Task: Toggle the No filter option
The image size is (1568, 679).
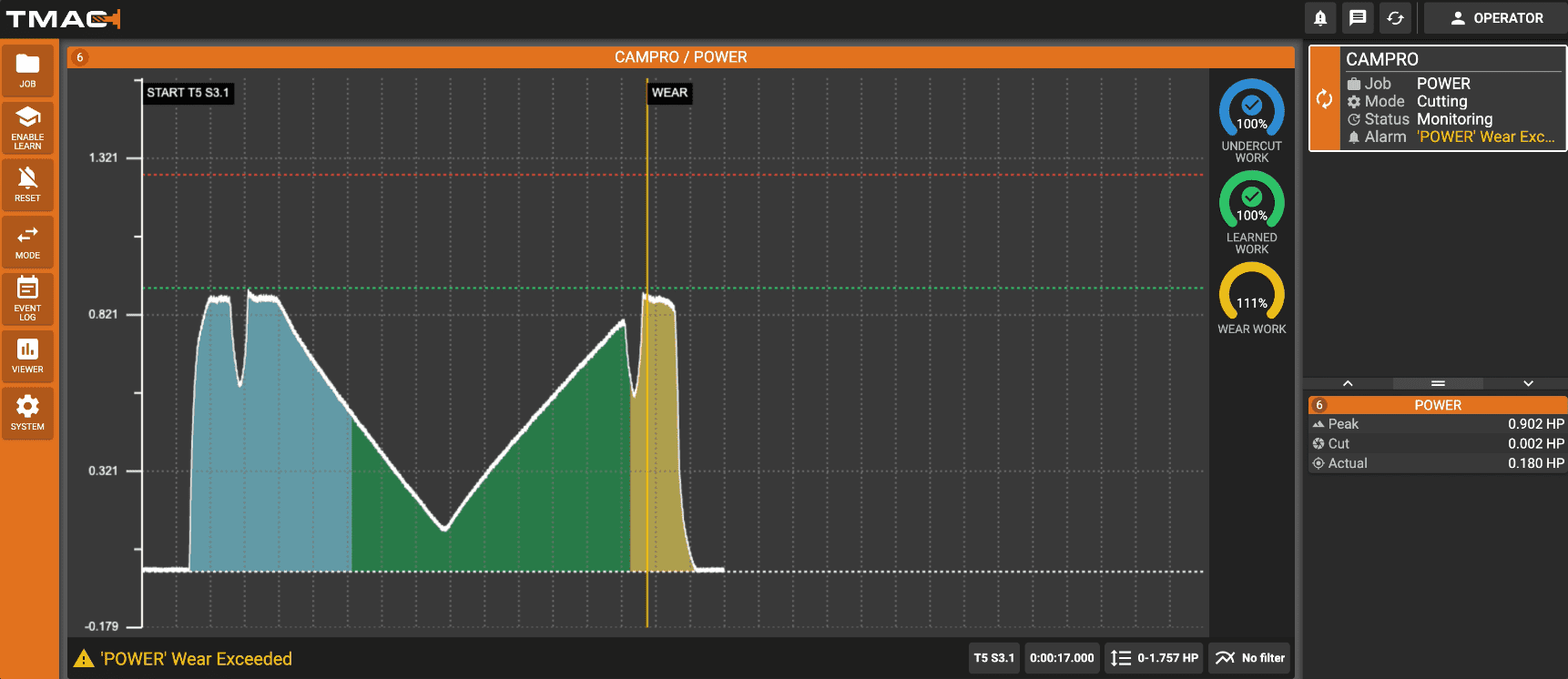Action: coord(1249,658)
